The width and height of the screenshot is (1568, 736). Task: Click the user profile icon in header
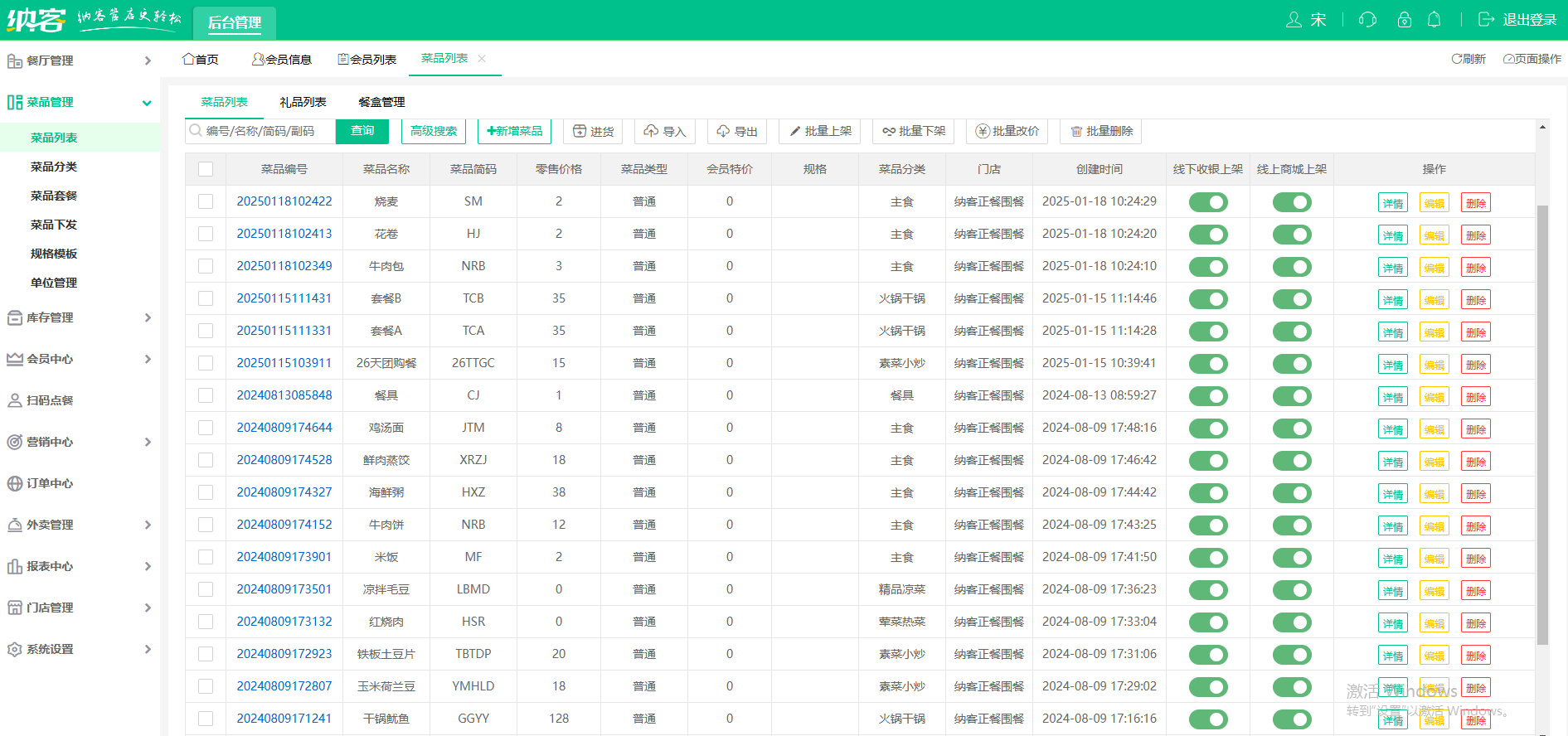[x=1293, y=20]
